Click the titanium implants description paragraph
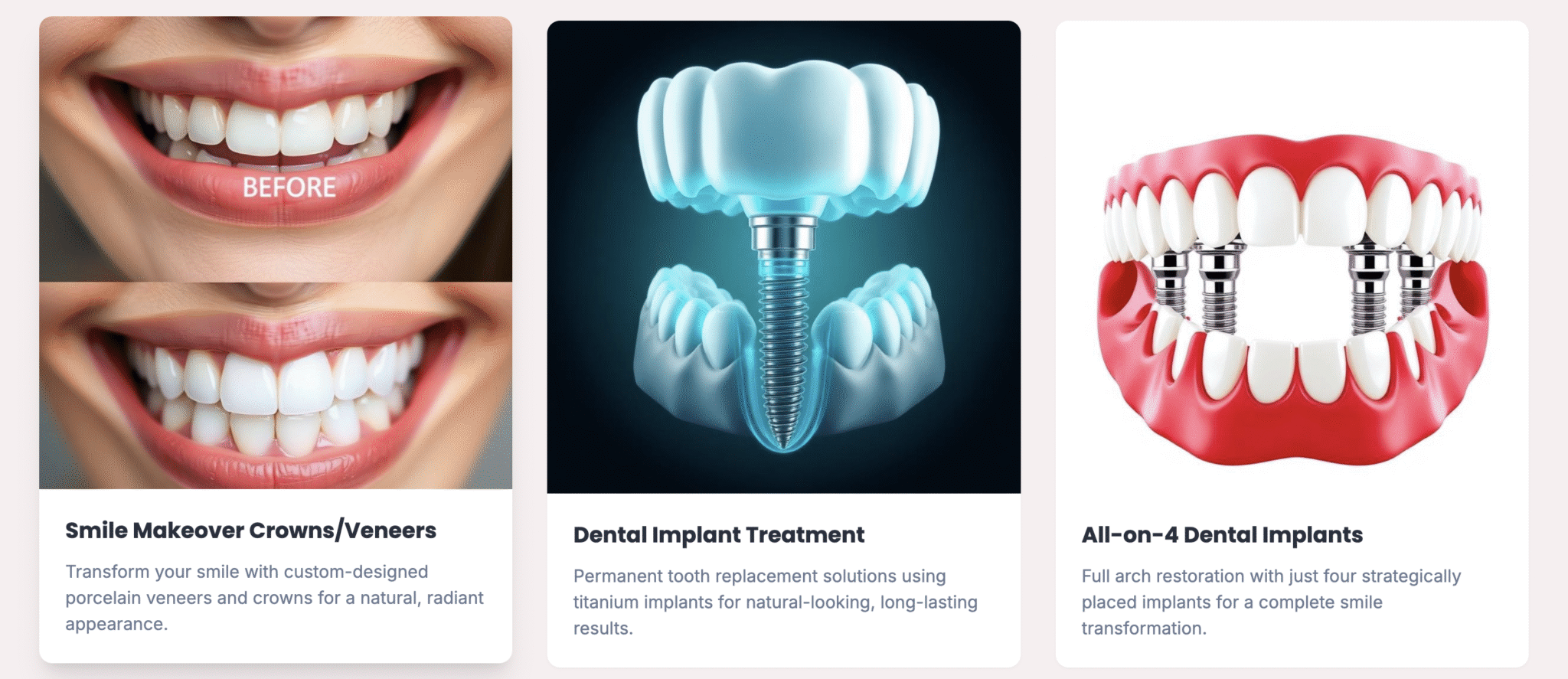Viewport: 1568px width, 679px height. (x=776, y=602)
